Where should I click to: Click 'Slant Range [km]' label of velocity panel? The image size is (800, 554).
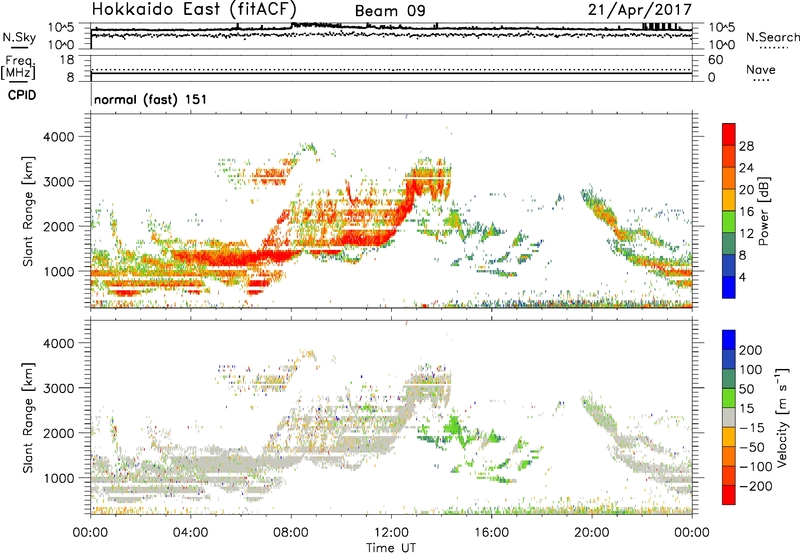click(x=28, y=418)
